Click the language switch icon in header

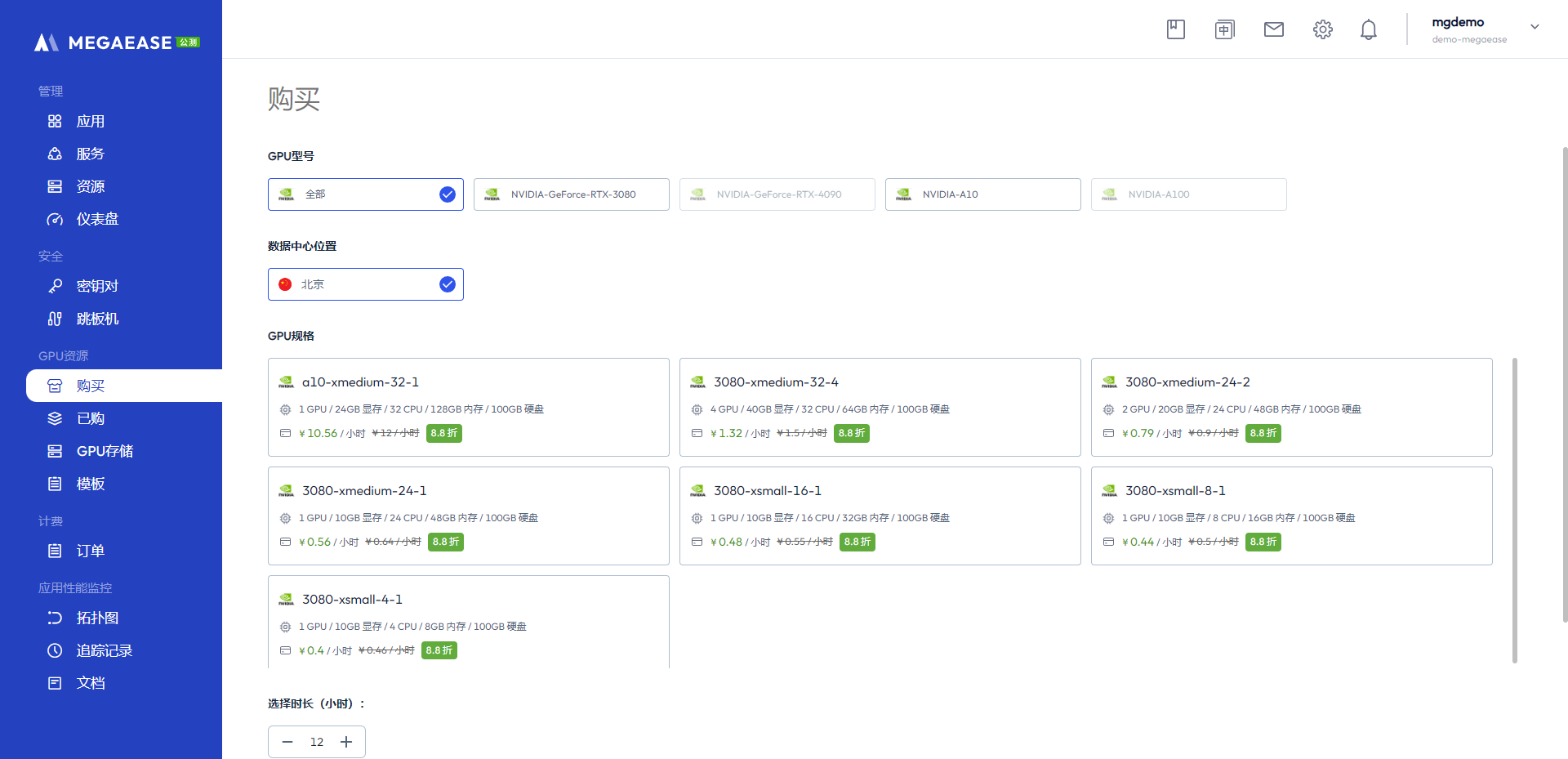[x=1224, y=29]
